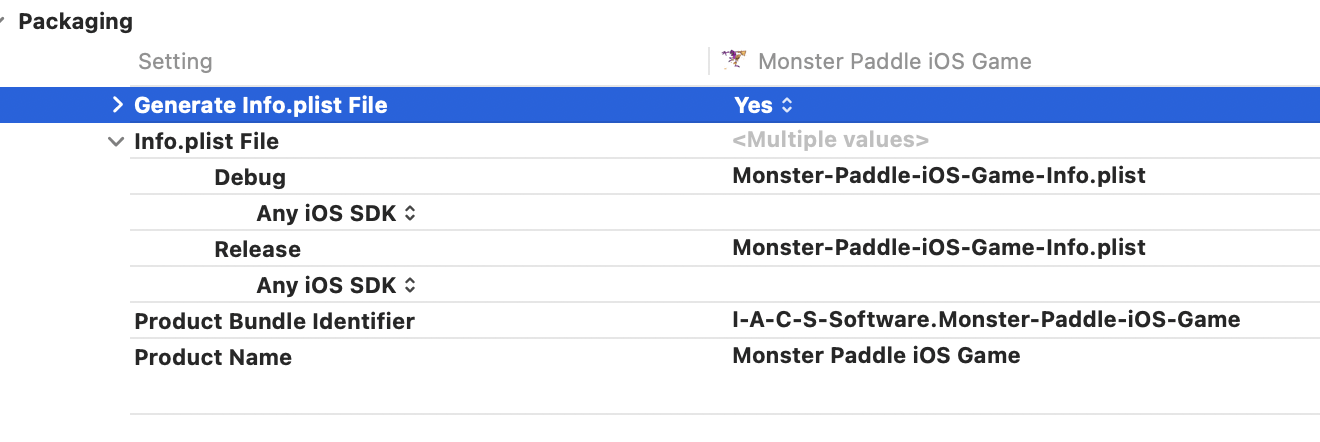Open Any iOS SDK popup under Debug

pos(336,213)
